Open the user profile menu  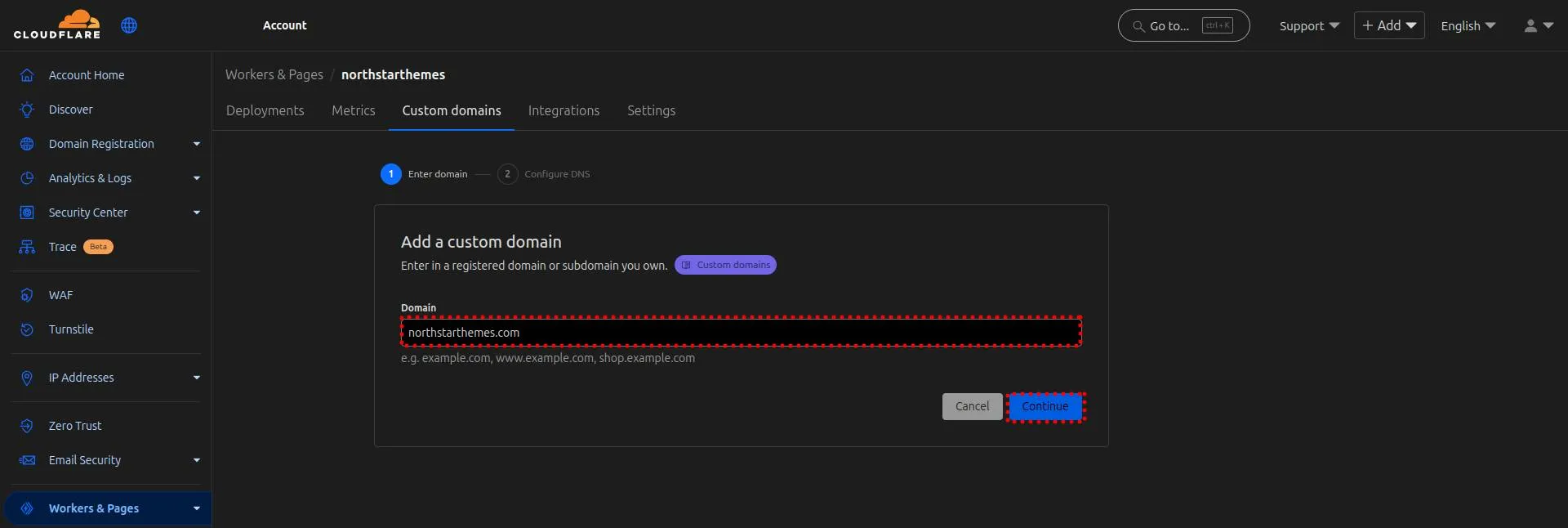[1539, 25]
